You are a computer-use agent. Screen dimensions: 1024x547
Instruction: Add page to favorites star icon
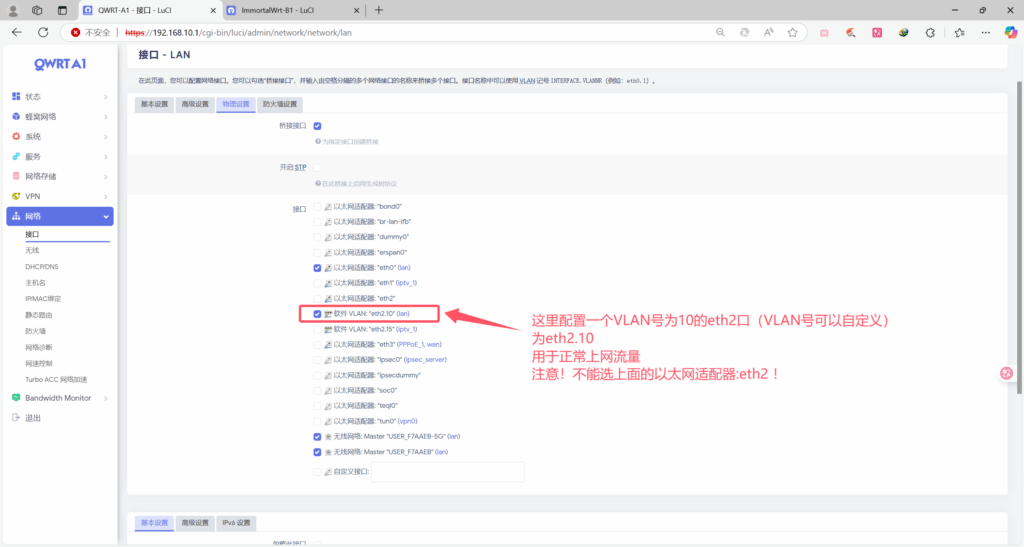point(792,32)
